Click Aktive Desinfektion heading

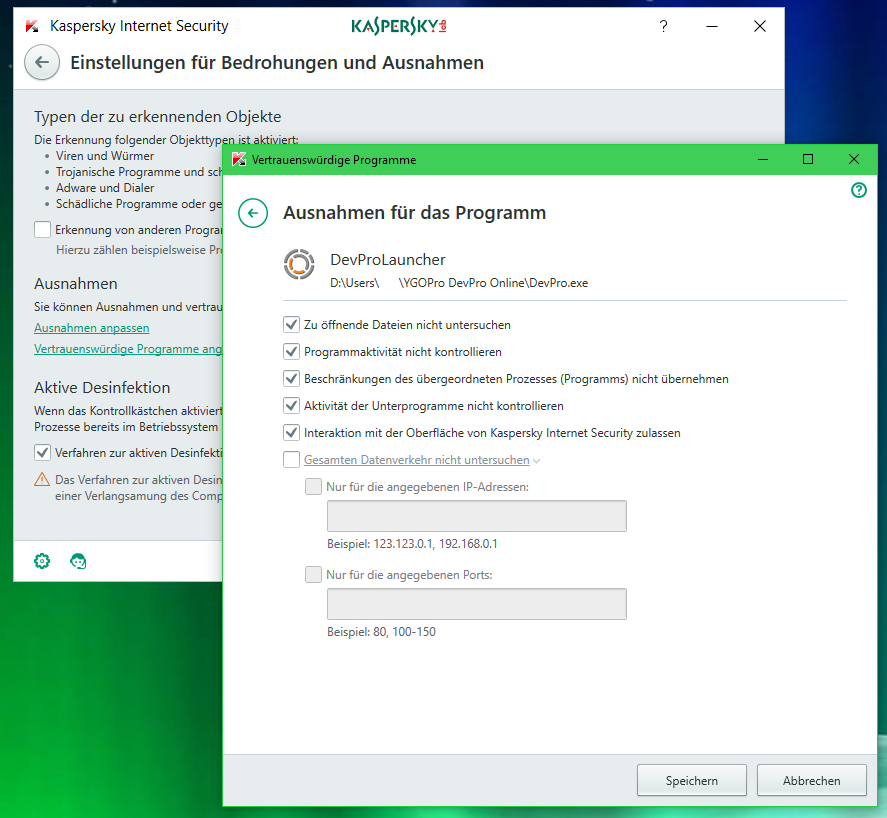(x=102, y=388)
